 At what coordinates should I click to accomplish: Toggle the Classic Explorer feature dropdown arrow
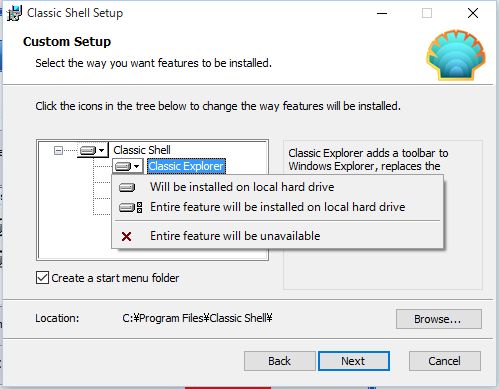[136, 166]
